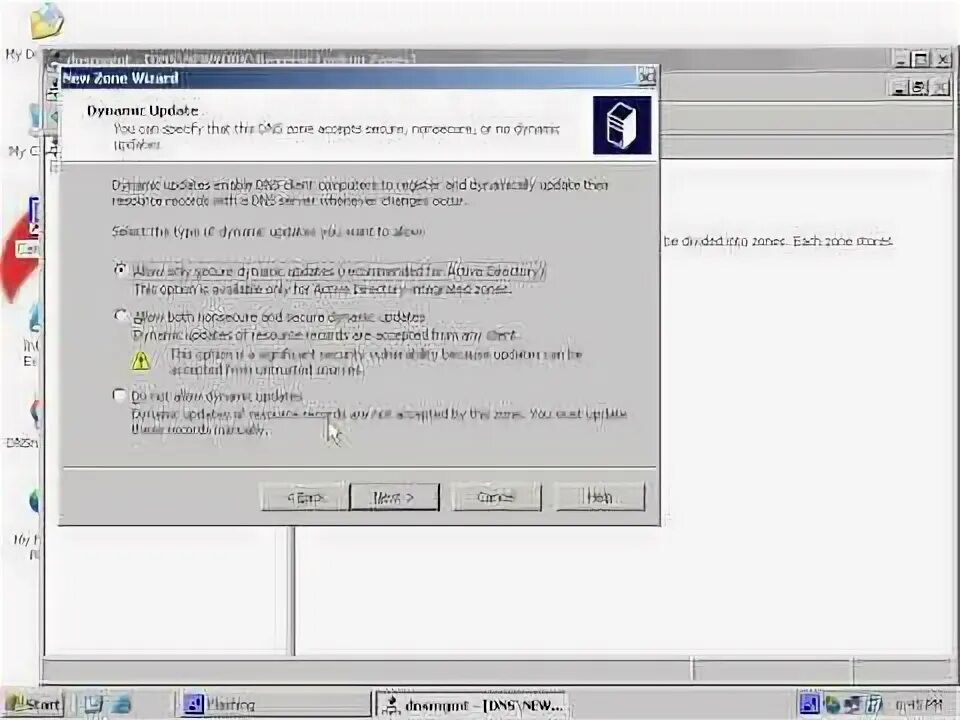Switch to the dnsmgmt taskbar button
Viewport: 960px width, 720px height.
point(471,704)
